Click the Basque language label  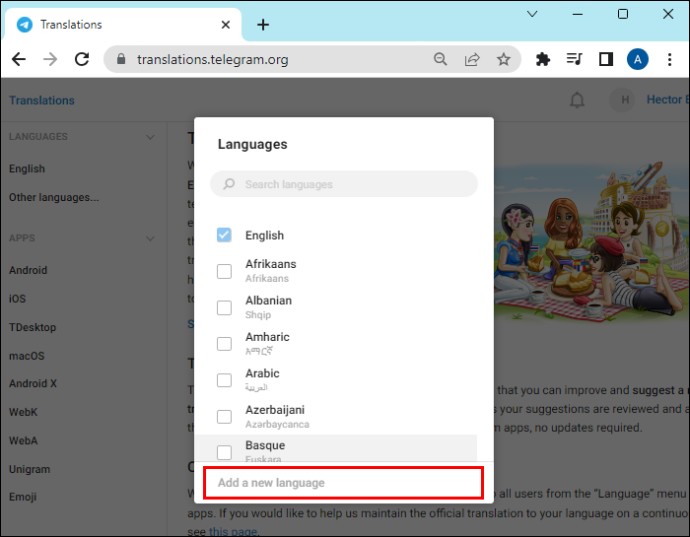[x=265, y=445]
